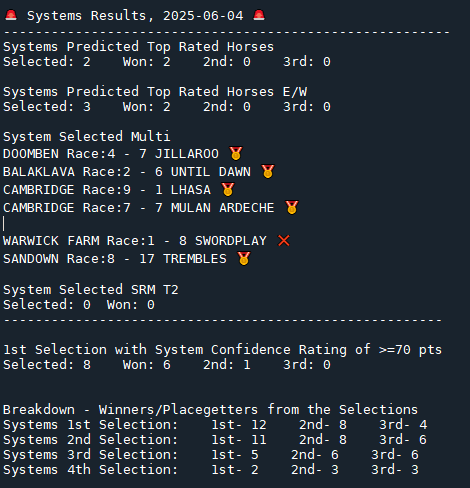Screen dimensions: 470x488
Task: Click the 'Breakdown - Winners/Placegetters from the Selections' heading
Action: click(210, 410)
